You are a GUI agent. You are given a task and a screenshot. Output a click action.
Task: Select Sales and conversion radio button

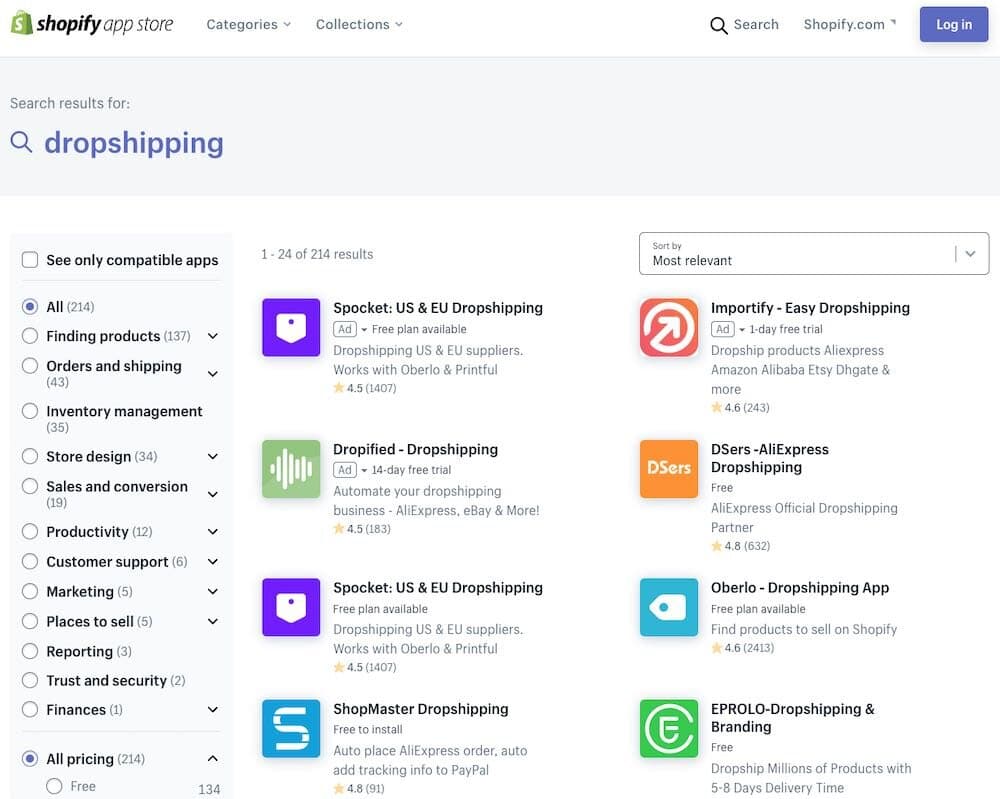[x=30, y=487]
